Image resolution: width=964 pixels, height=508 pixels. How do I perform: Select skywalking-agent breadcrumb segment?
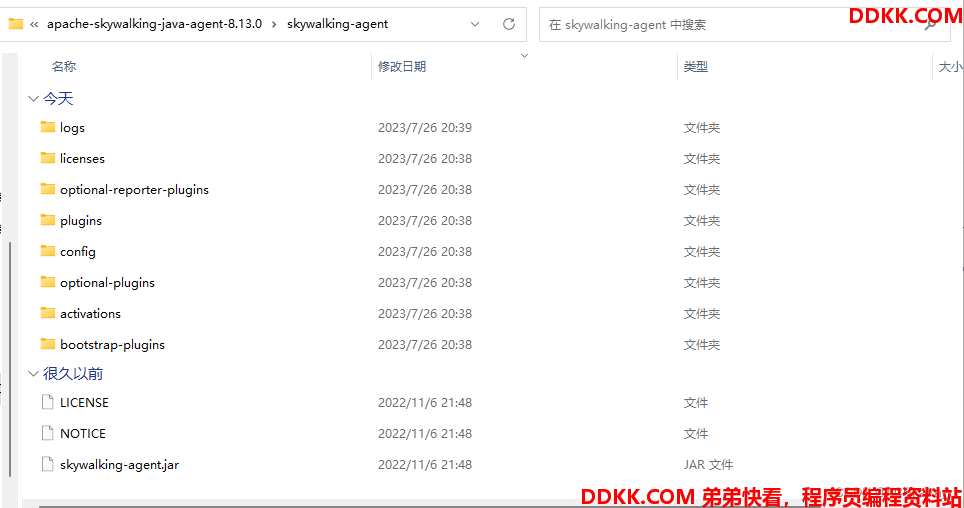[338, 24]
